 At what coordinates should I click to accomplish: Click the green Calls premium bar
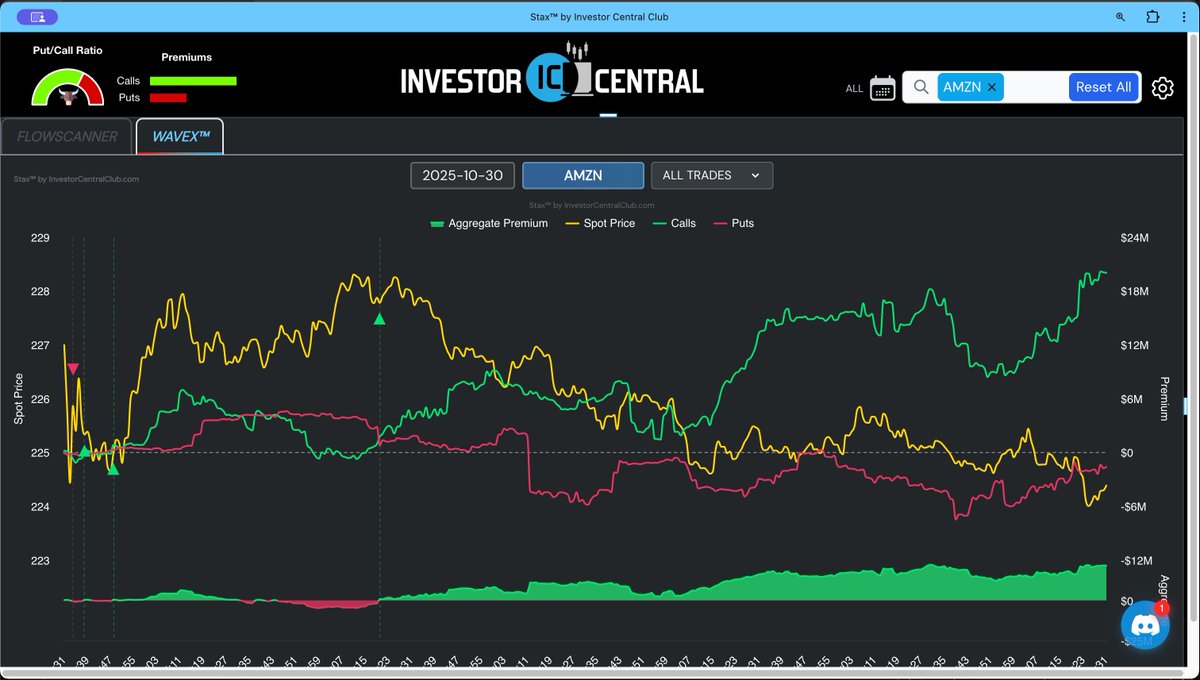[193, 81]
